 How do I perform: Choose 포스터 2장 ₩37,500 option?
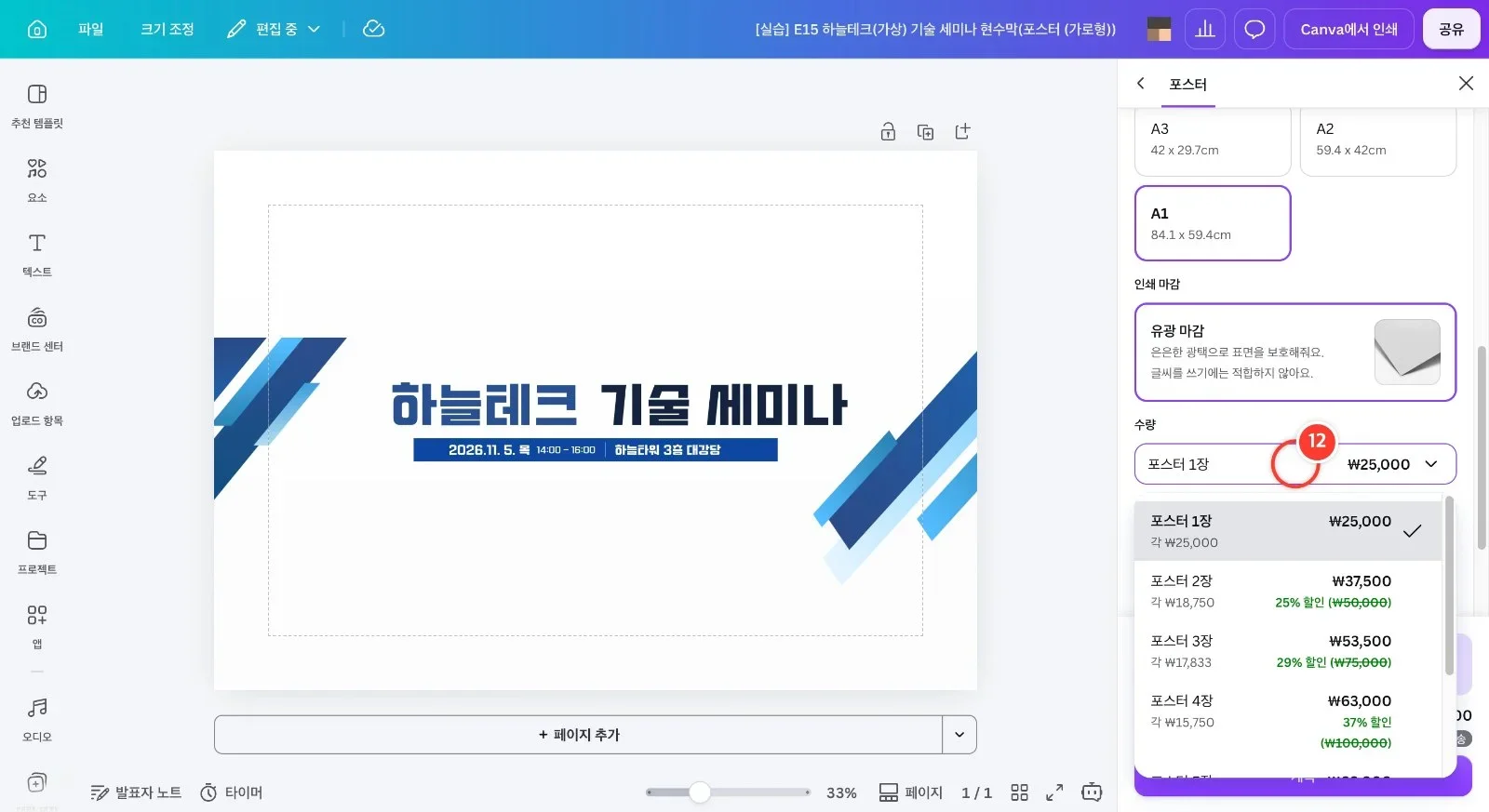[1288, 591]
